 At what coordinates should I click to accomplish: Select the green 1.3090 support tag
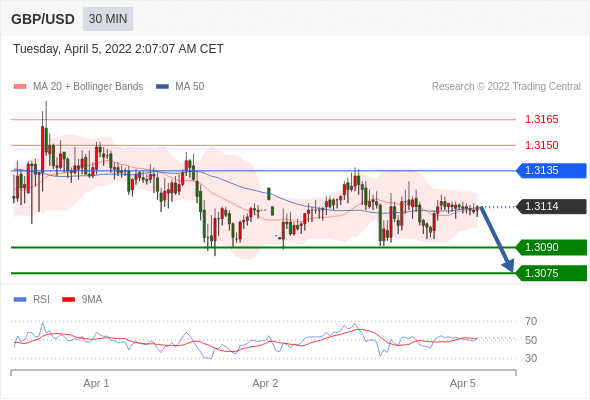[x=551, y=248]
